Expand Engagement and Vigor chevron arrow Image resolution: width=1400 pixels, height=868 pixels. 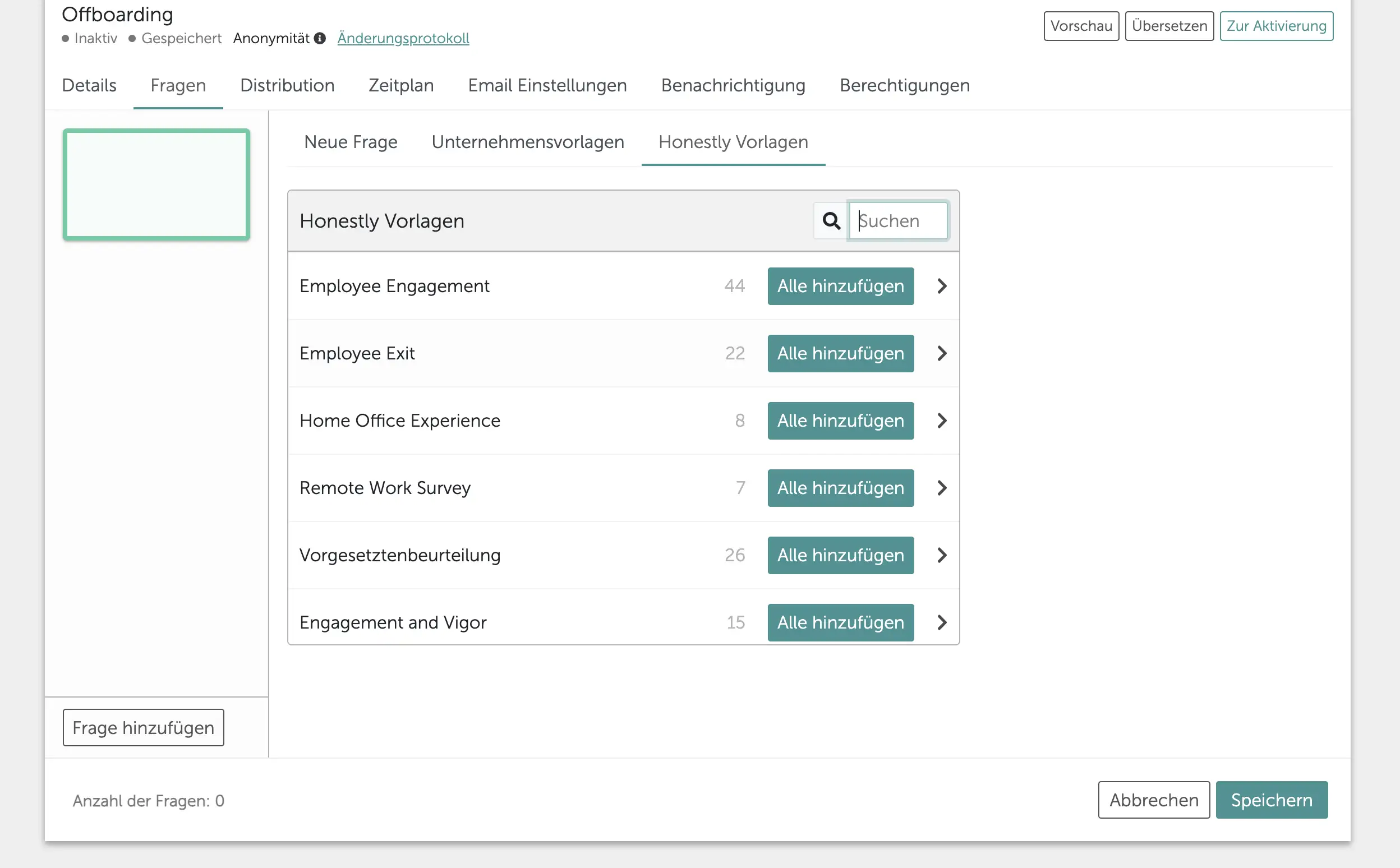click(942, 622)
